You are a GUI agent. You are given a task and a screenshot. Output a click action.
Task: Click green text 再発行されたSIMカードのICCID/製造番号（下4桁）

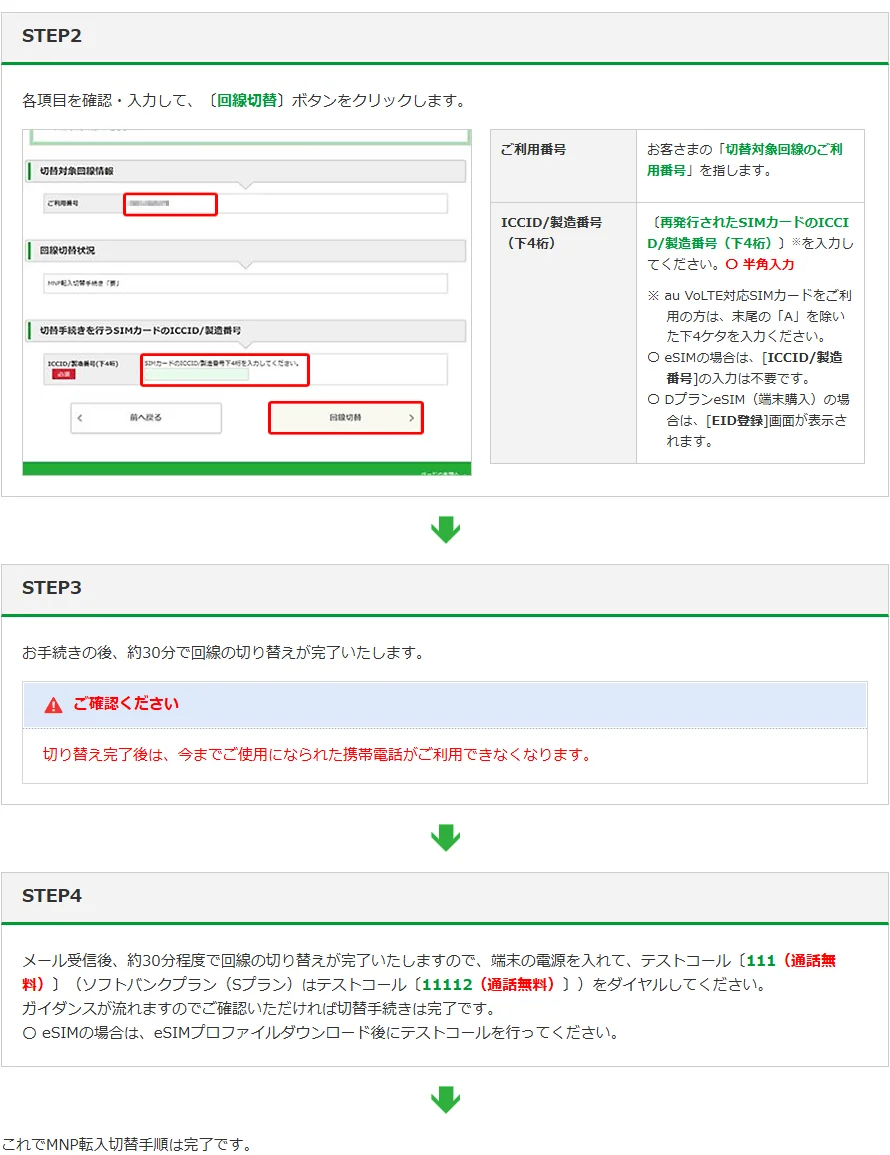click(x=748, y=233)
